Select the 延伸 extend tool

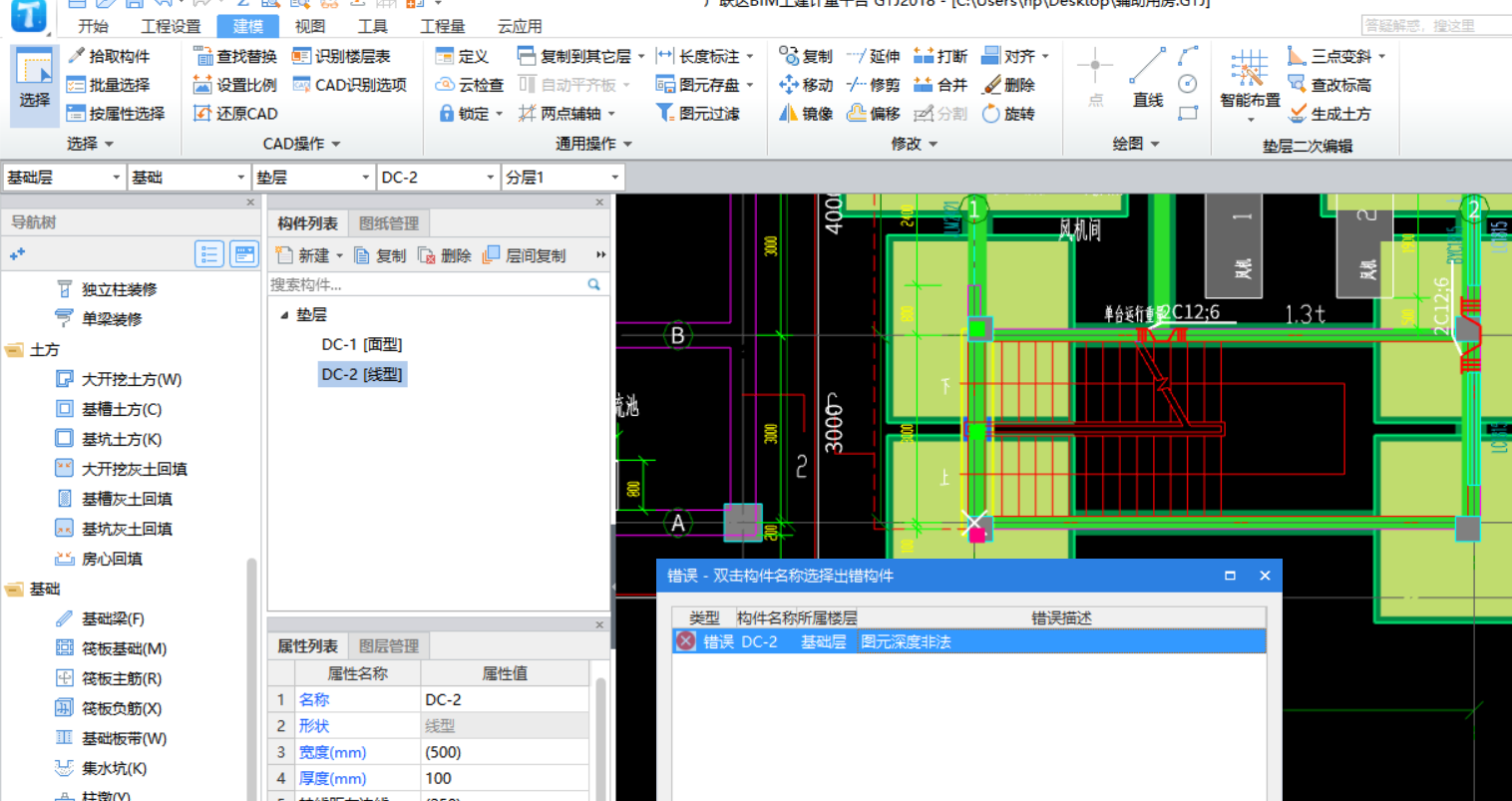(874, 57)
